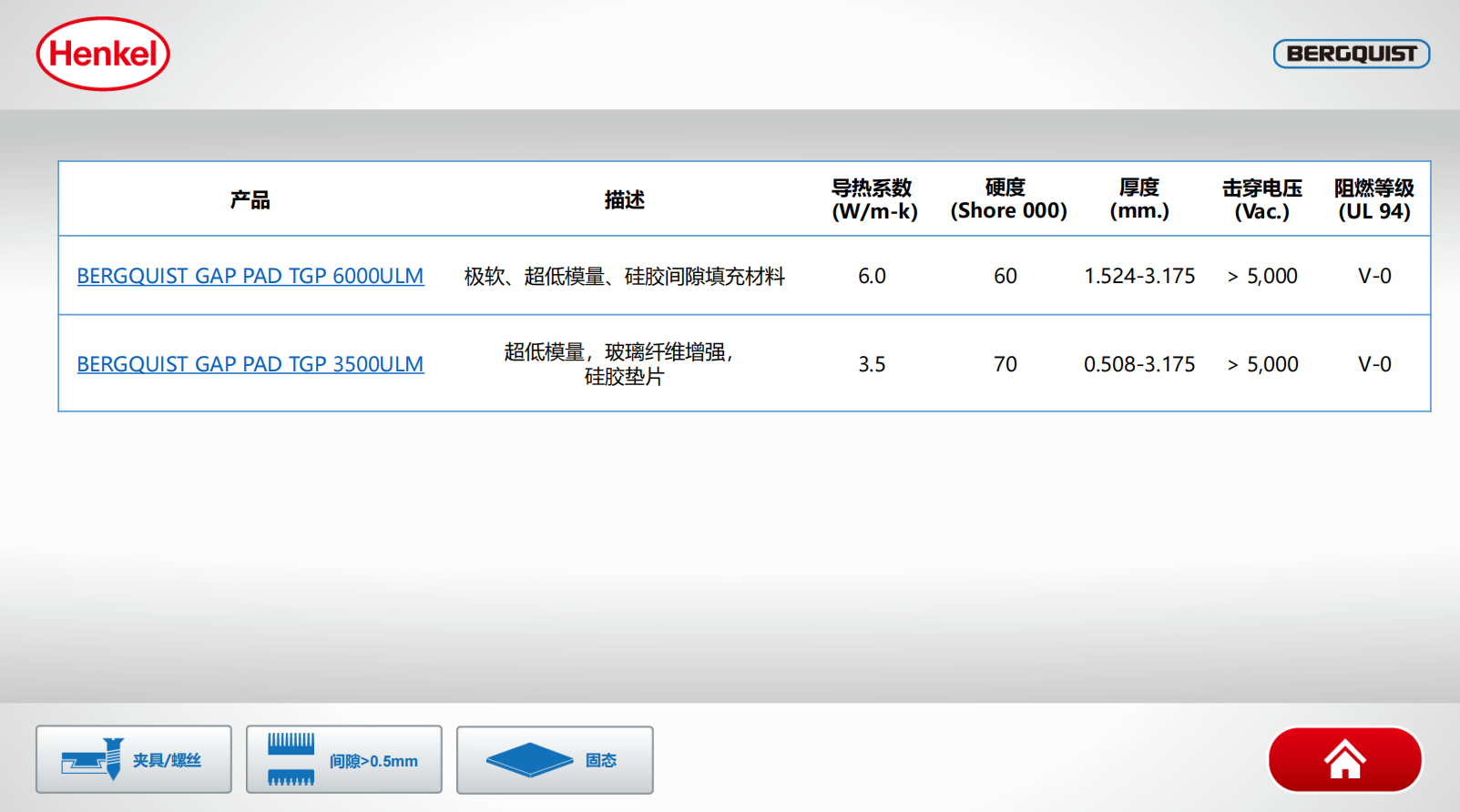This screenshot has width=1460, height=812.
Task: Open BERGQUIST GAP PAD TGP 6000ULM link
Action: (250, 276)
